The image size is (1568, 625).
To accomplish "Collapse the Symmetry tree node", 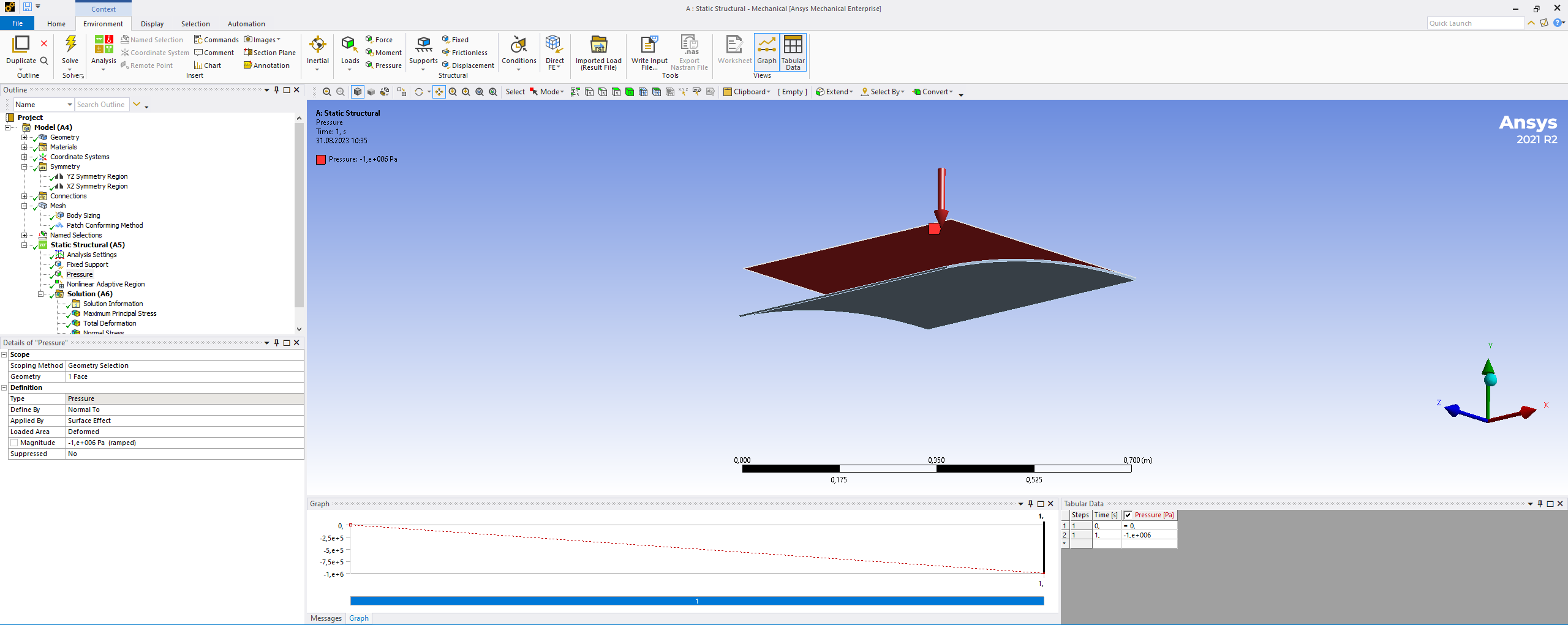I will [24, 167].
